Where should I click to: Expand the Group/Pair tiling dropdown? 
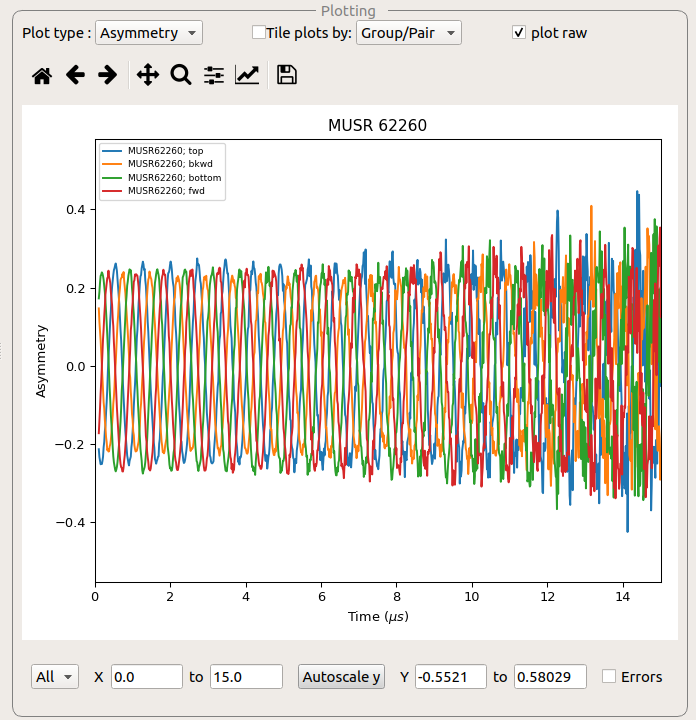409,33
